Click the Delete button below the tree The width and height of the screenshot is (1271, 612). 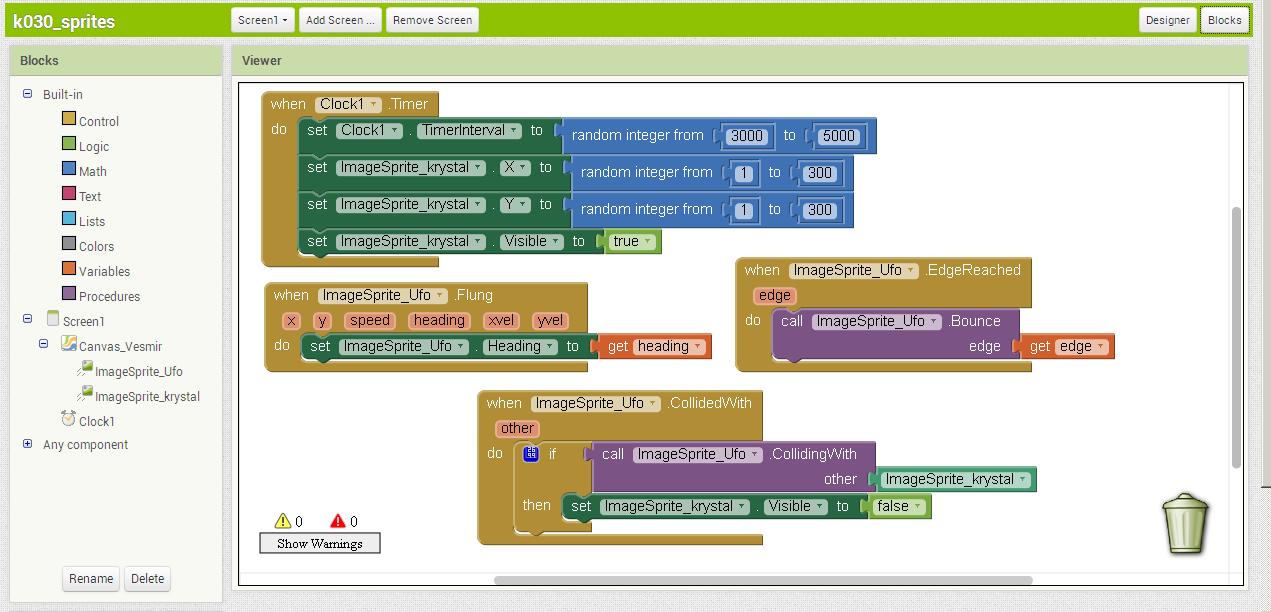coord(148,579)
